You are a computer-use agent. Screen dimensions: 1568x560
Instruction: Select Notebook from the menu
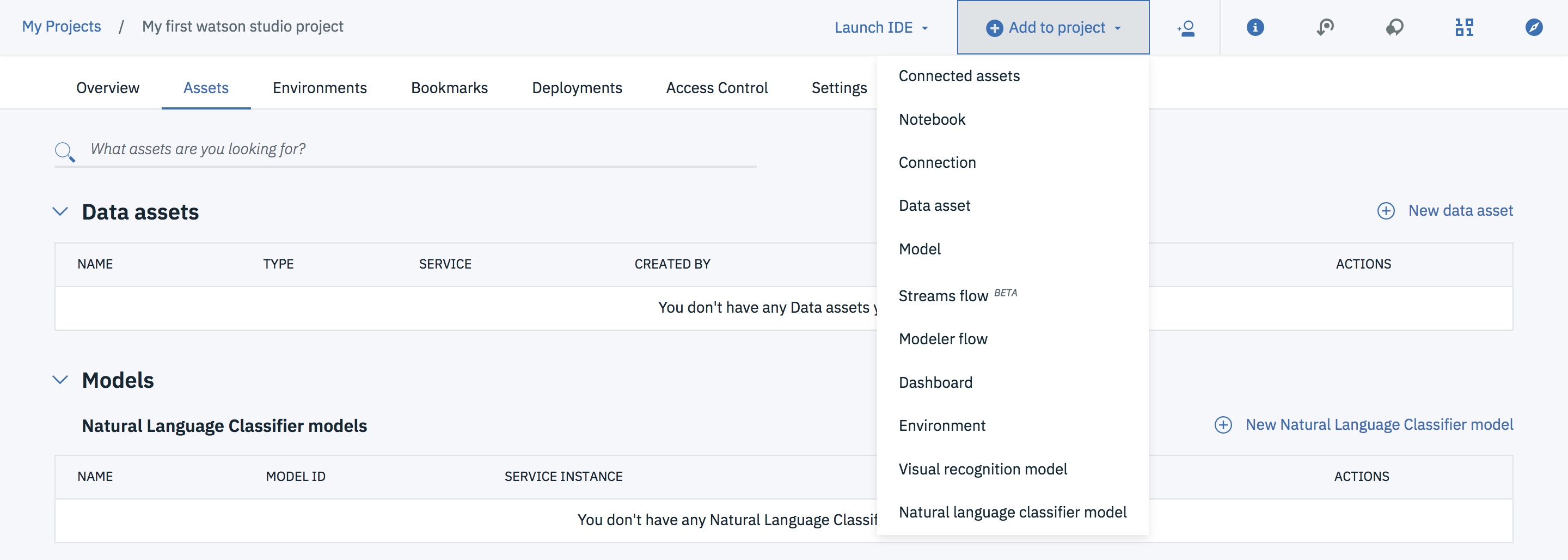932,119
